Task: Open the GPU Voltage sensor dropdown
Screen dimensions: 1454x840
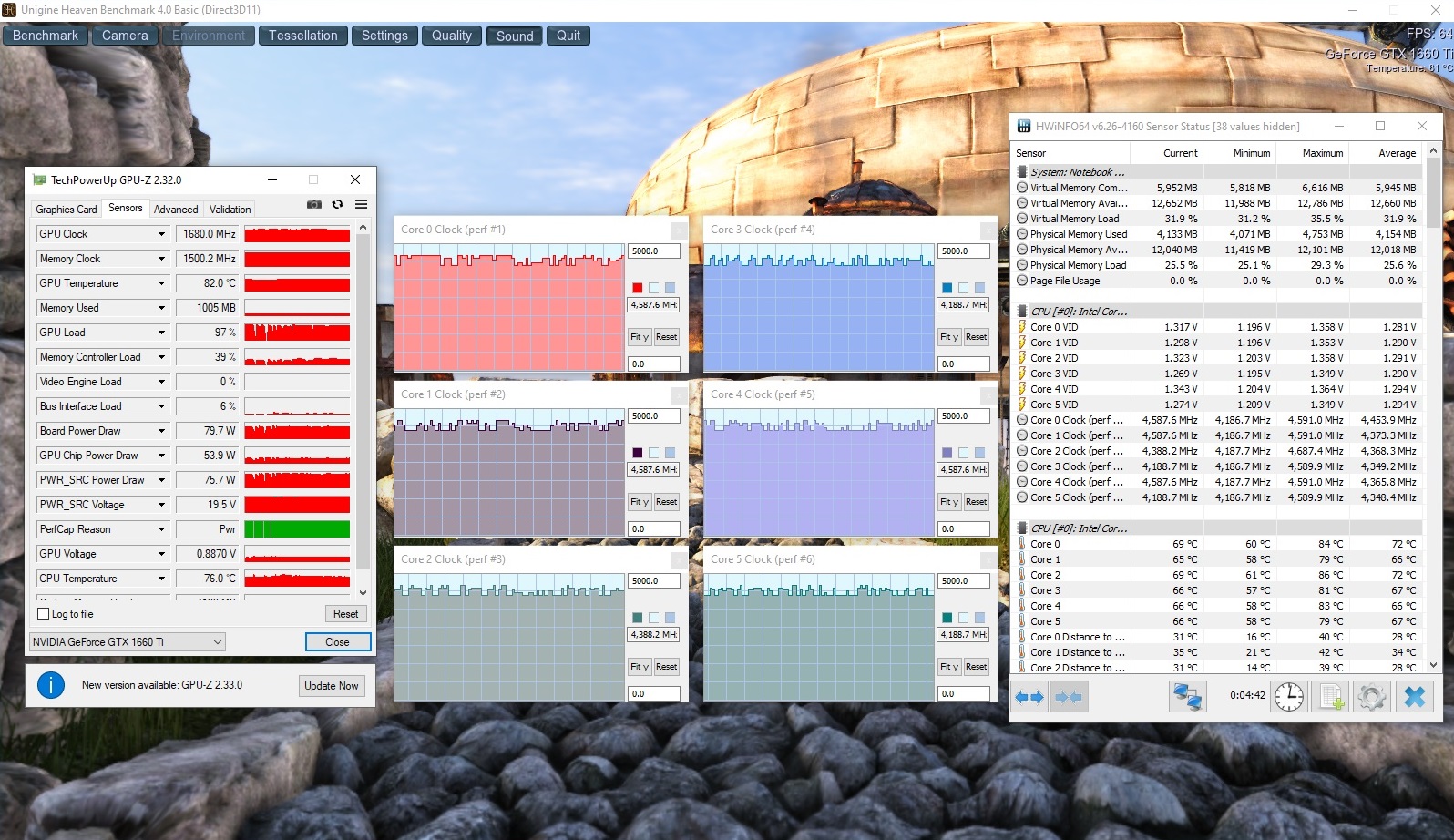Action: [161, 554]
